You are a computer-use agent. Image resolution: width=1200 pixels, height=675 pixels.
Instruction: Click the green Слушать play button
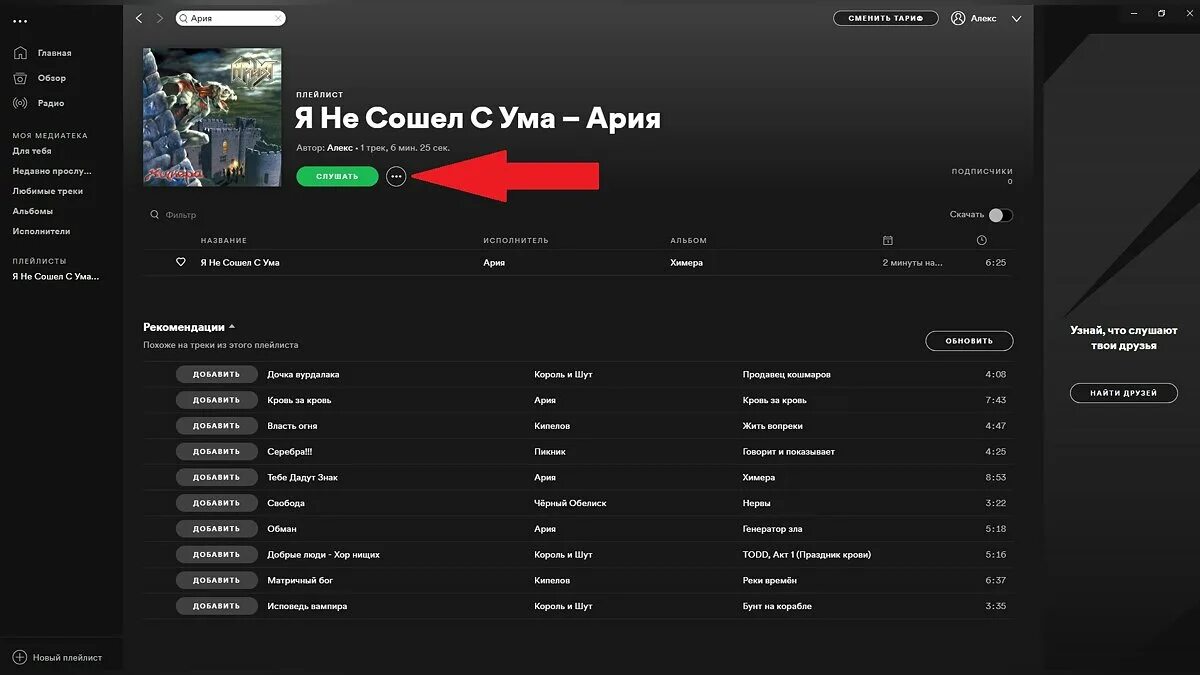tap(337, 176)
